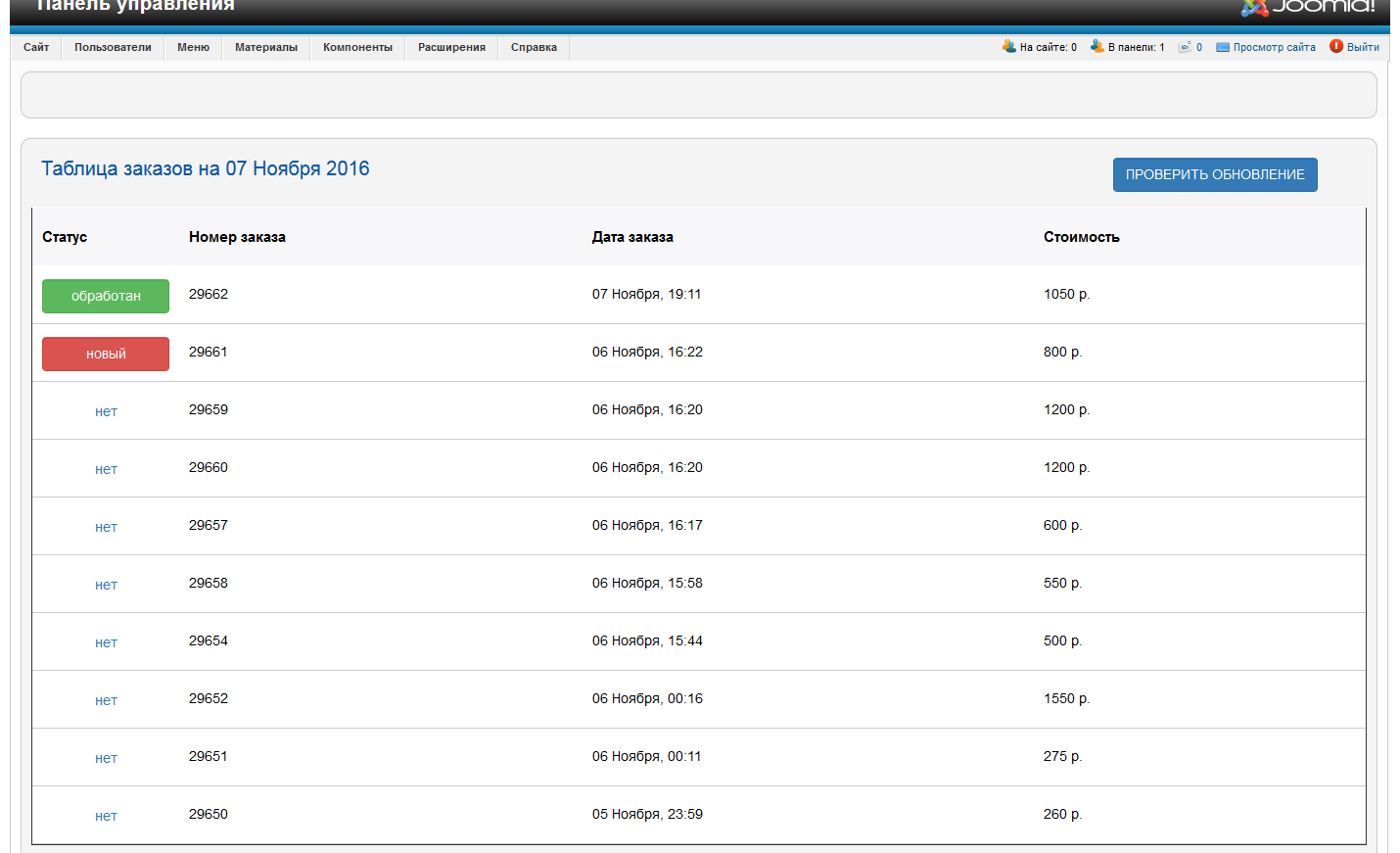Click the 'В панели' admin users icon
1400x853 pixels.
click(x=1097, y=46)
